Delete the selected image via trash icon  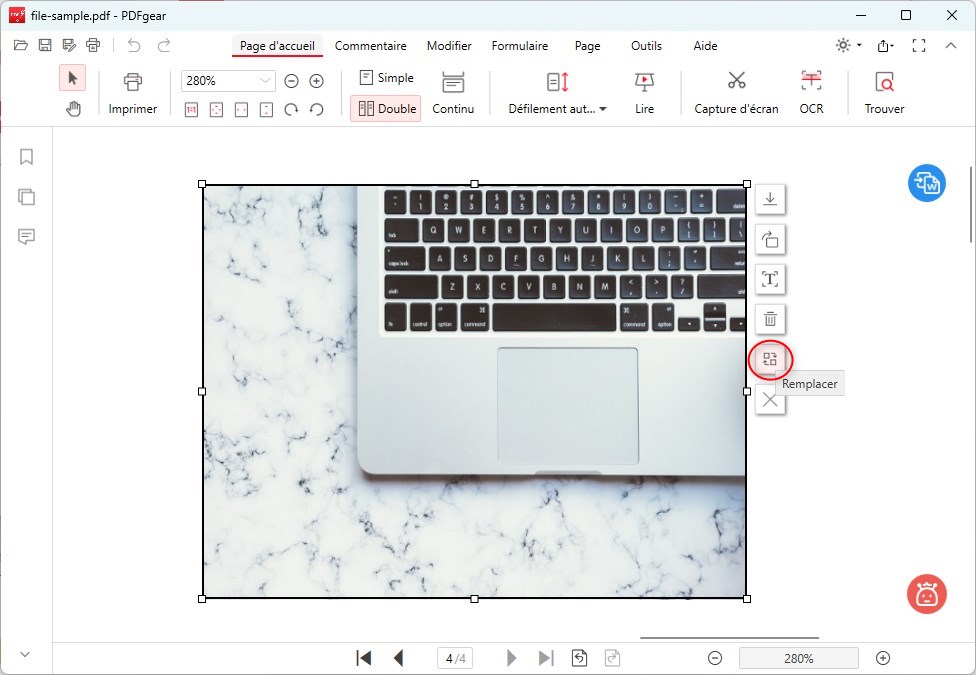770,319
